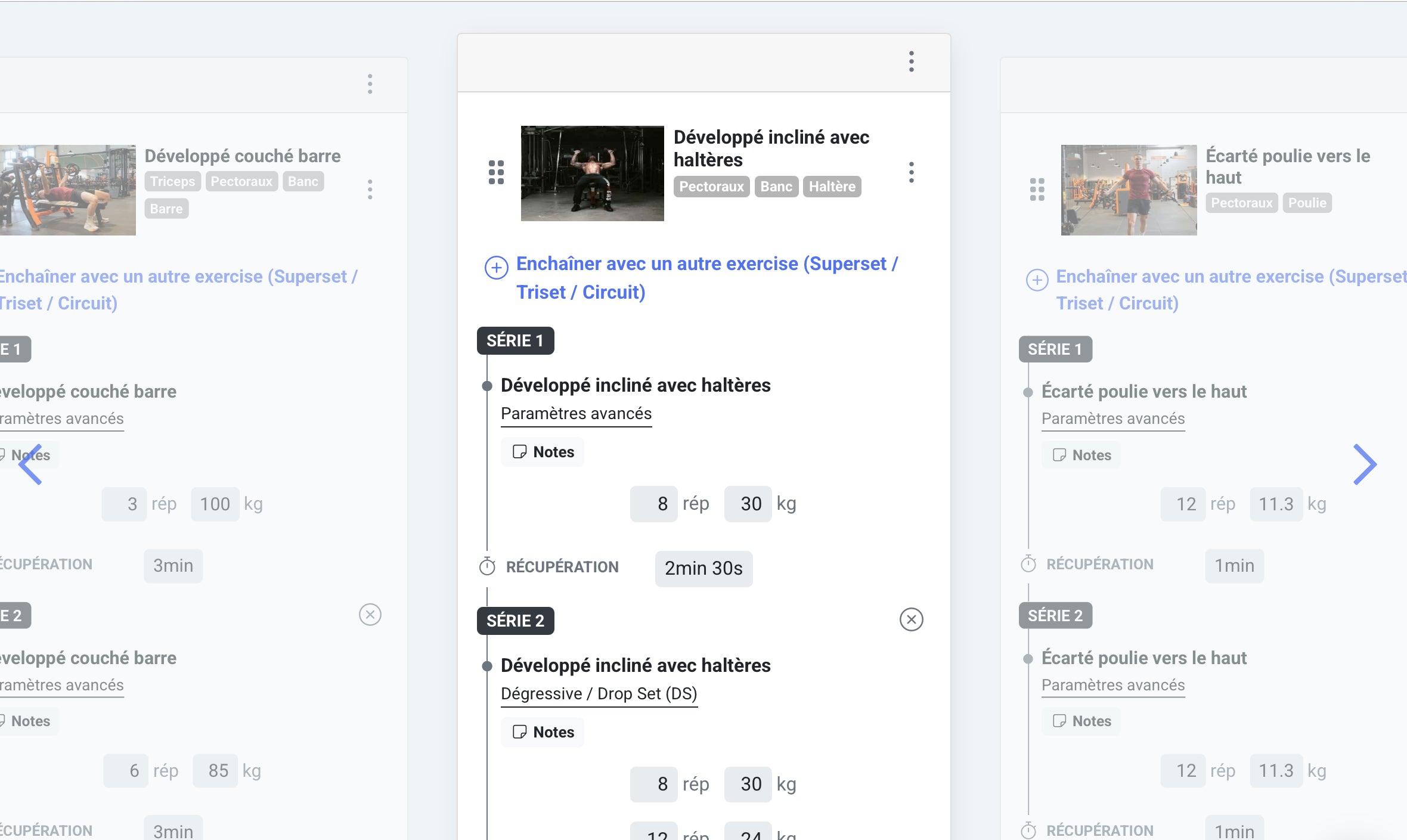1407x840 pixels.
Task: Click the Écarté poulie drag handle
Action: tap(1037, 189)
